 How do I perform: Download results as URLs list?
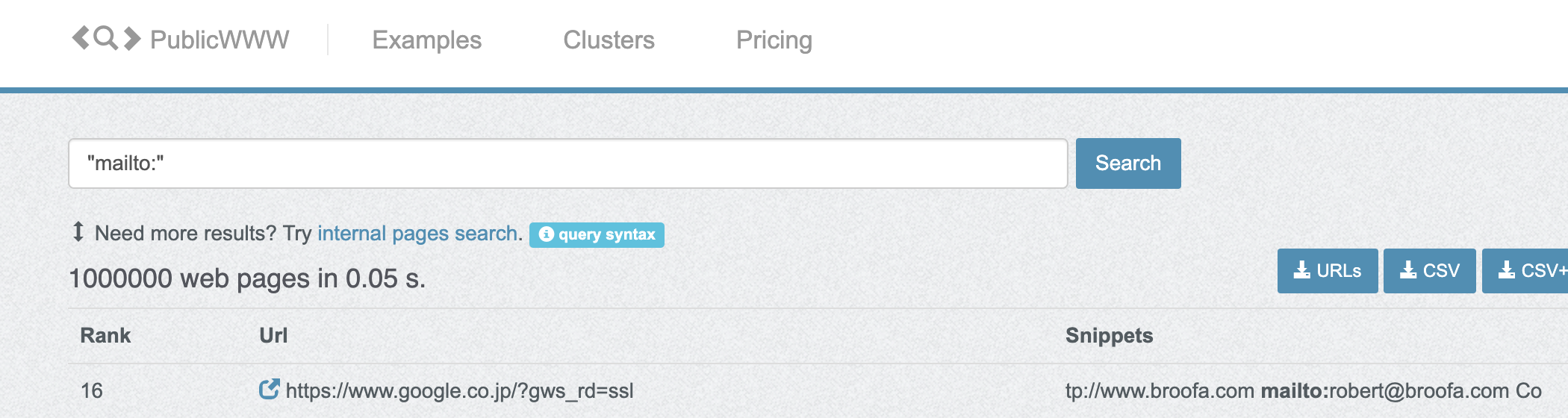coord(1327,270)
